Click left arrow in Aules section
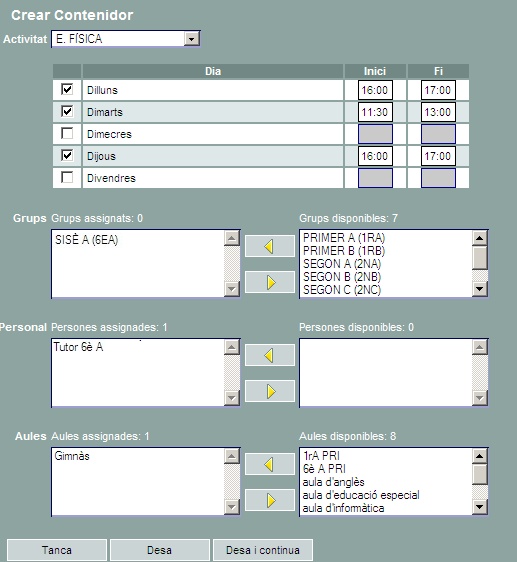This screenshot has width=517, height=562. (x=270, y=464)
